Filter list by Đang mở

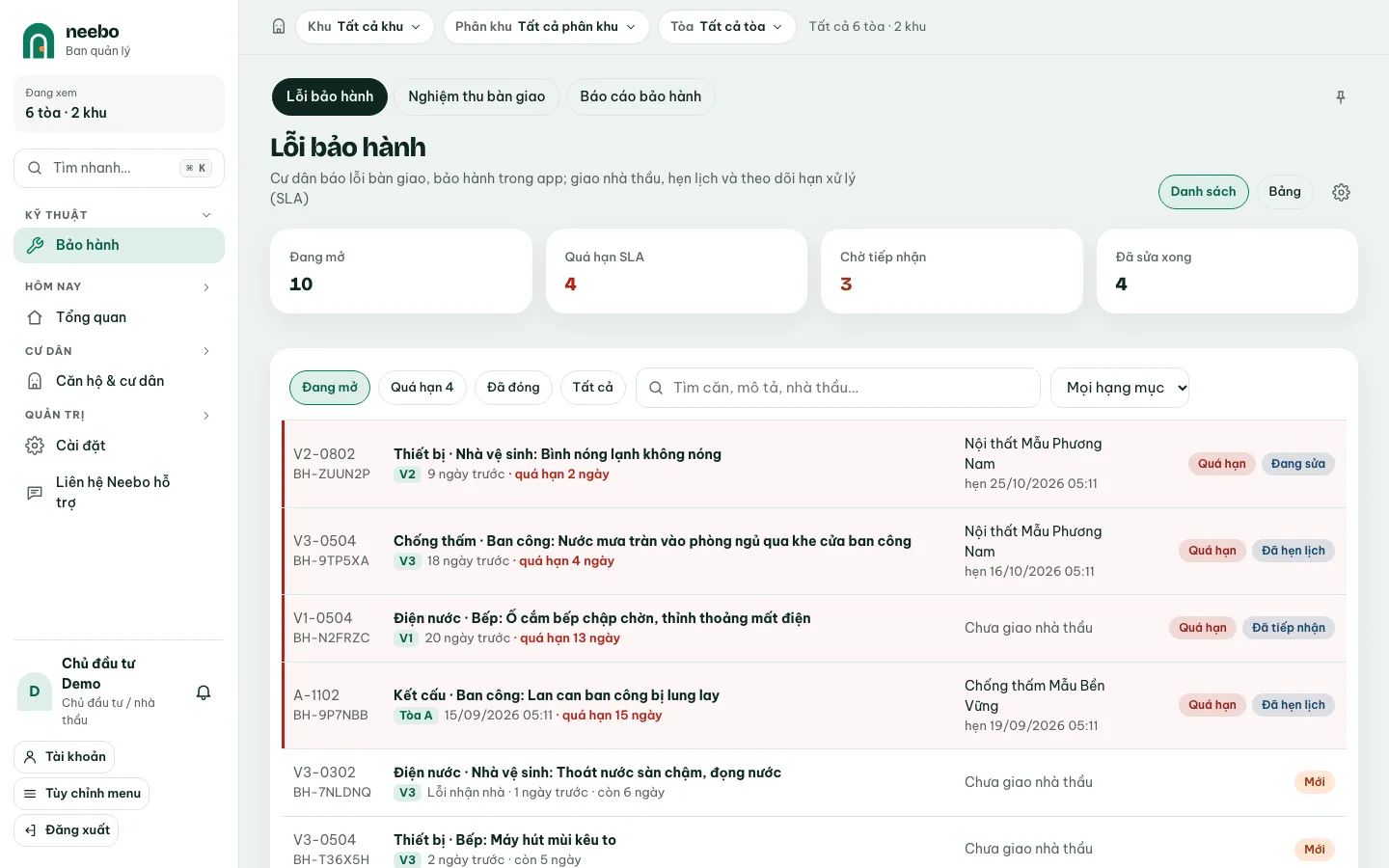coord(330,388)
